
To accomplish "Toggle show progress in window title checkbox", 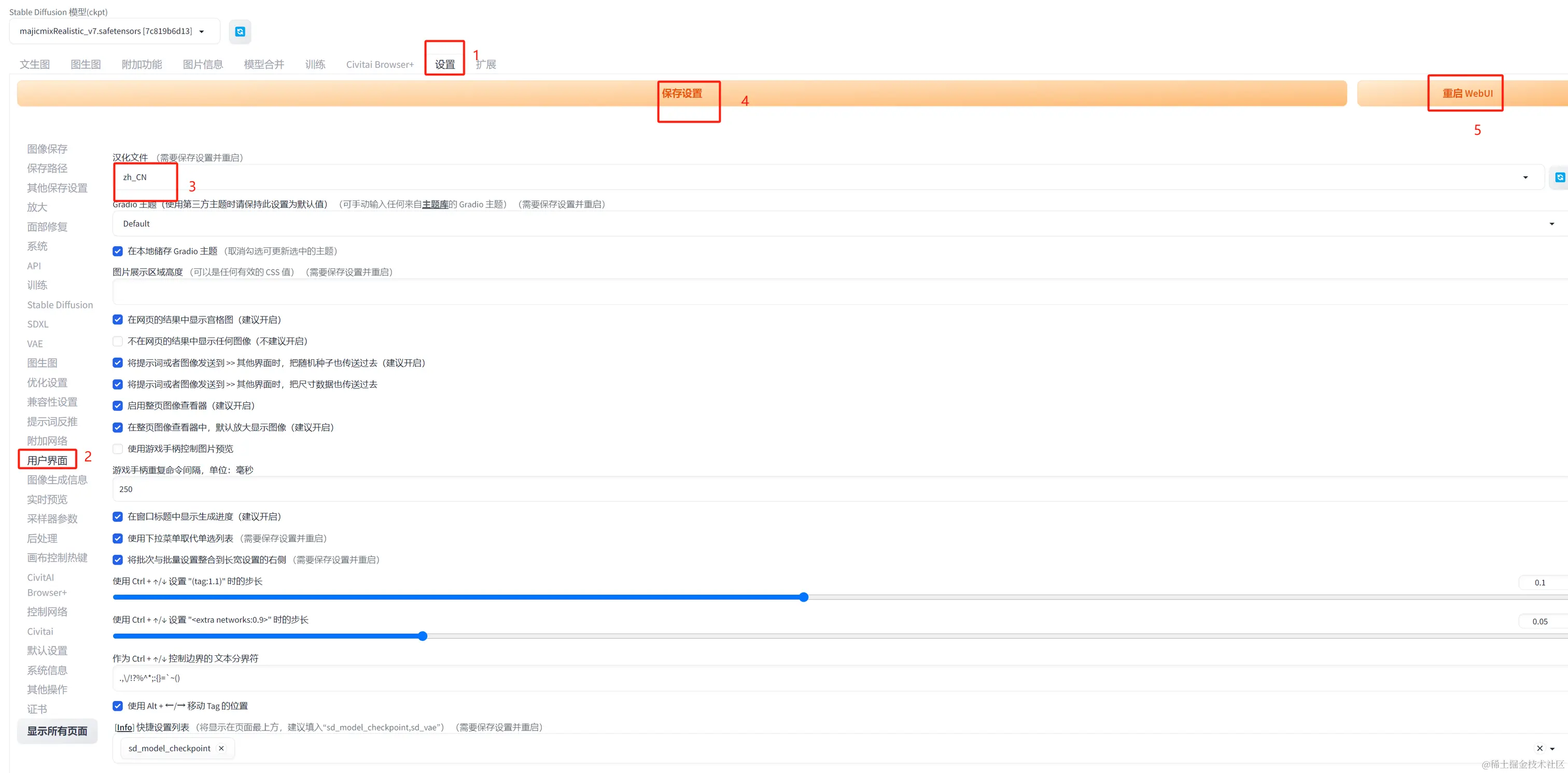I will (118, 516).
